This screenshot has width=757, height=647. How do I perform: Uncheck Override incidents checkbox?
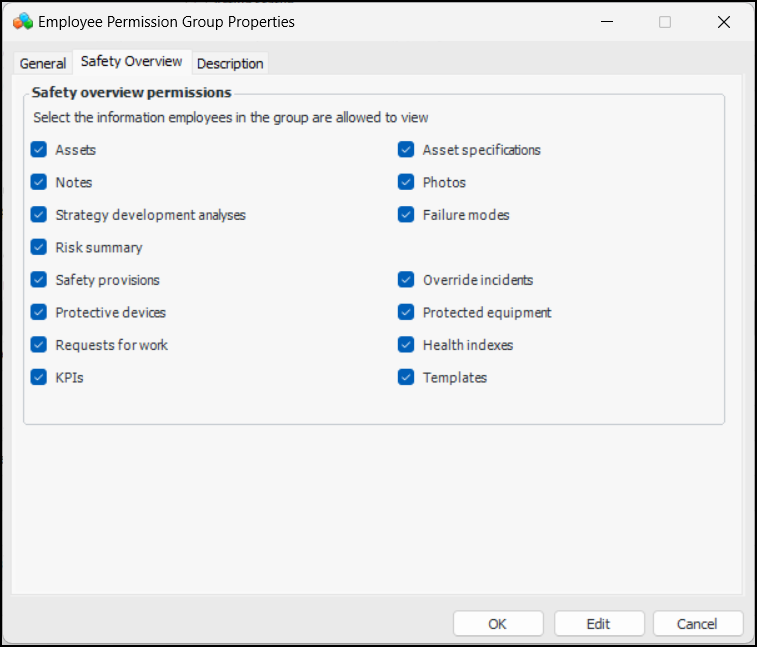coord(406,280)
